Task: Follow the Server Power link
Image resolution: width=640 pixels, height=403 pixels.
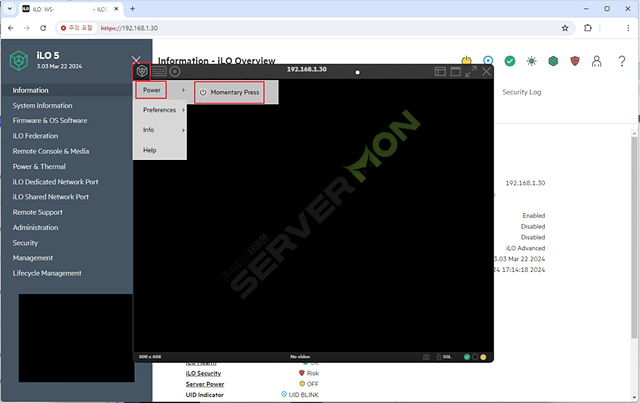Action: 204,384
